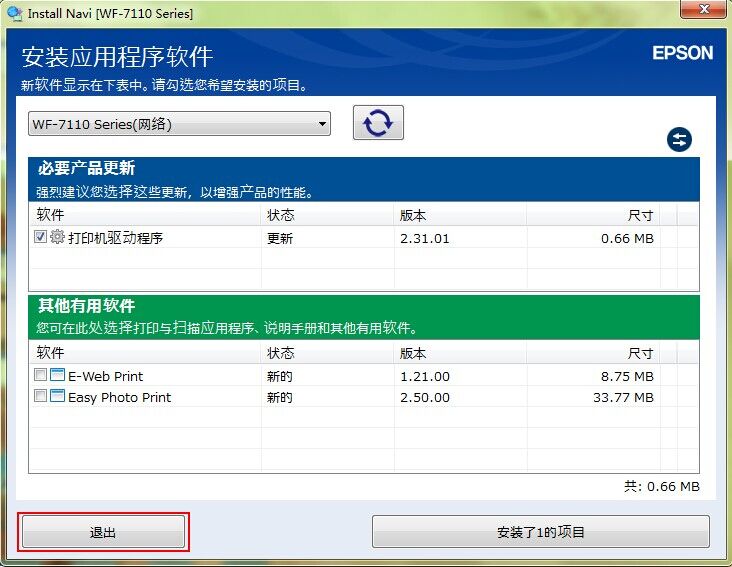Viewport: 732px width, 567px height.
Task: Click version 1.21.00 cell
Action: 425,376
